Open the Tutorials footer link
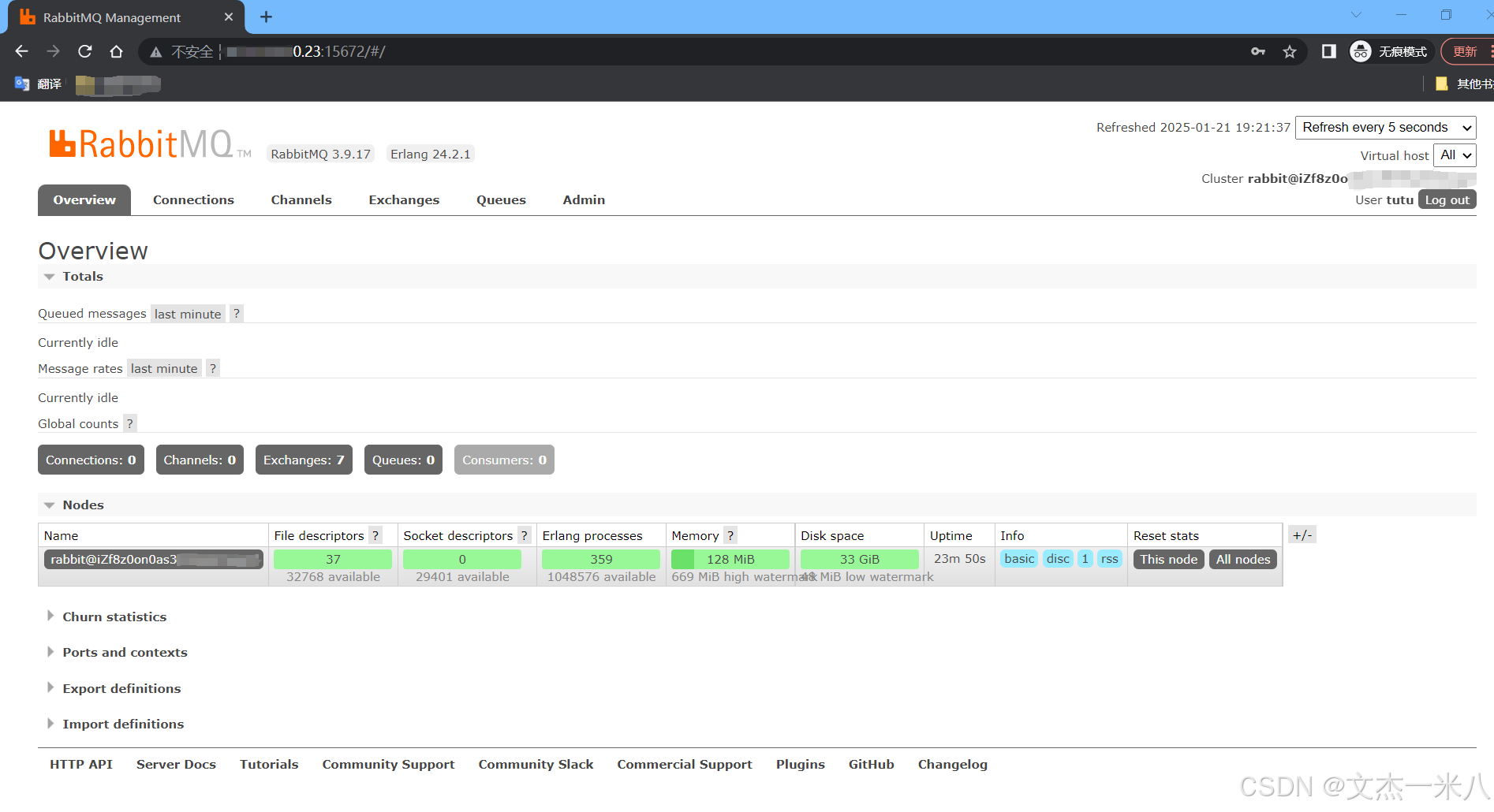This screenshot has width=1494, height=812. tap(269, 764)
